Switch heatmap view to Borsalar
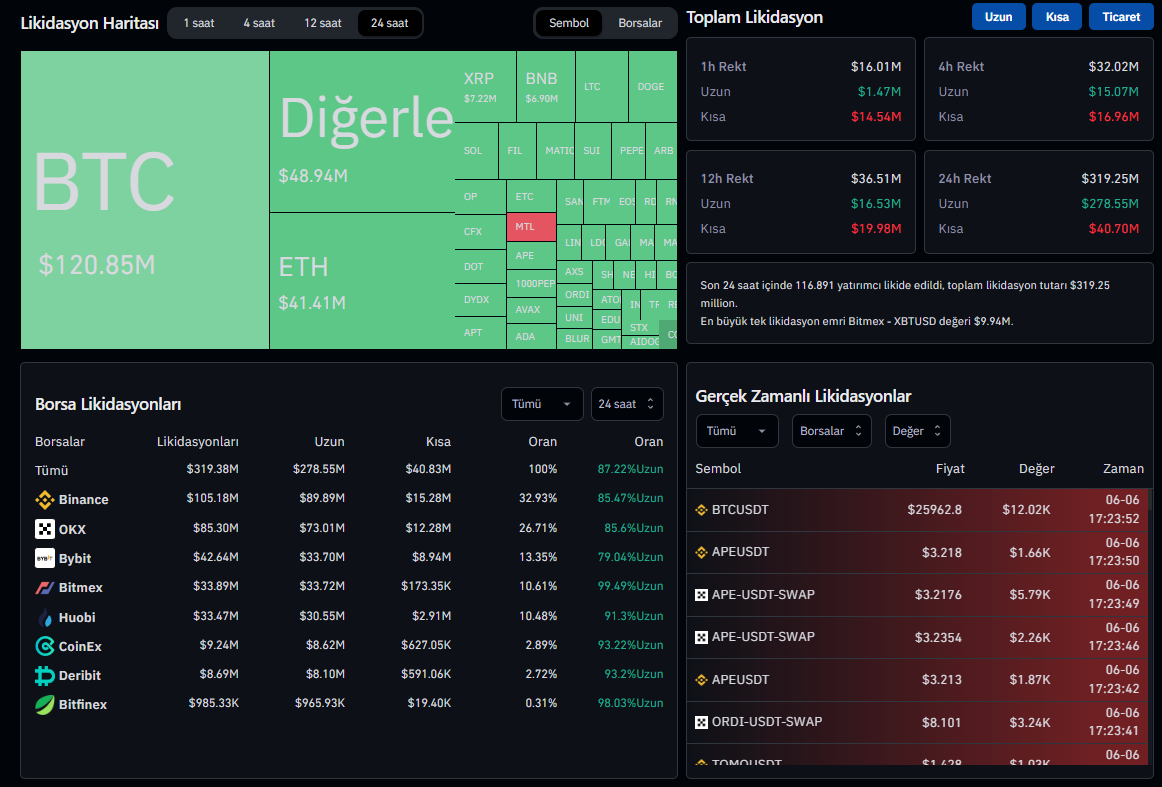This screenshot has width=1162, height=787. tap(639, 23)
